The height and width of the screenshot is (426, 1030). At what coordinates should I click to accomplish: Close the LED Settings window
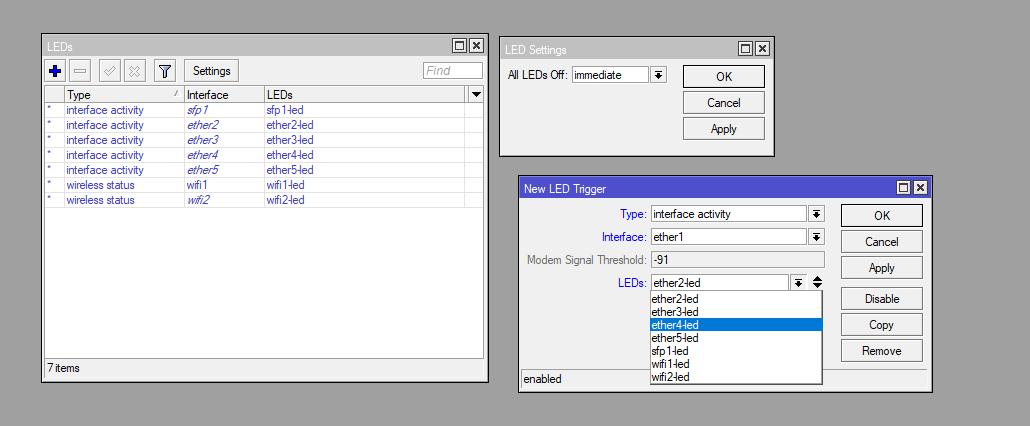pos(762,49)
